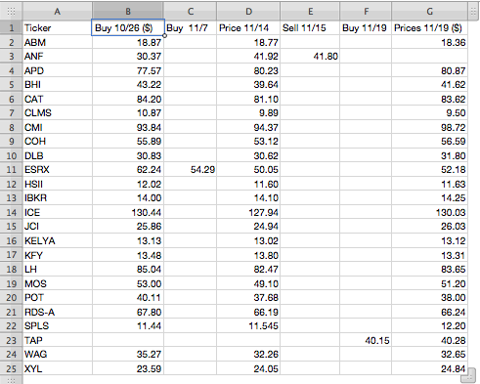Select ESRX Buy 11/7 value 54.29
This screenshot has width=480, height=384.
click(190, 170)
